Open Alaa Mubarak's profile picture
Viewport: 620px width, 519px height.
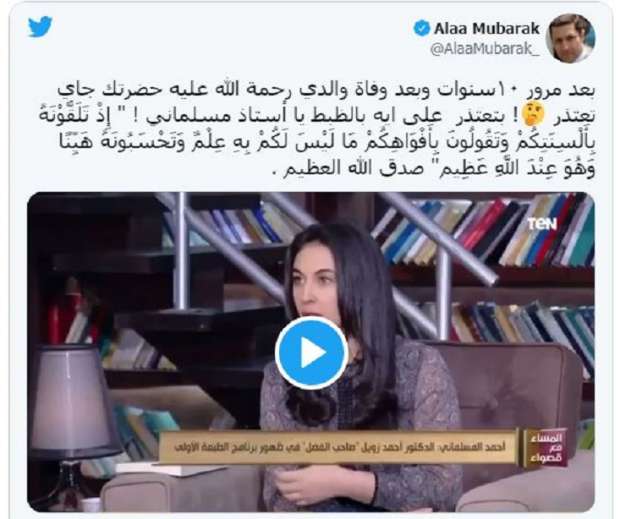[x=570, y=38]
